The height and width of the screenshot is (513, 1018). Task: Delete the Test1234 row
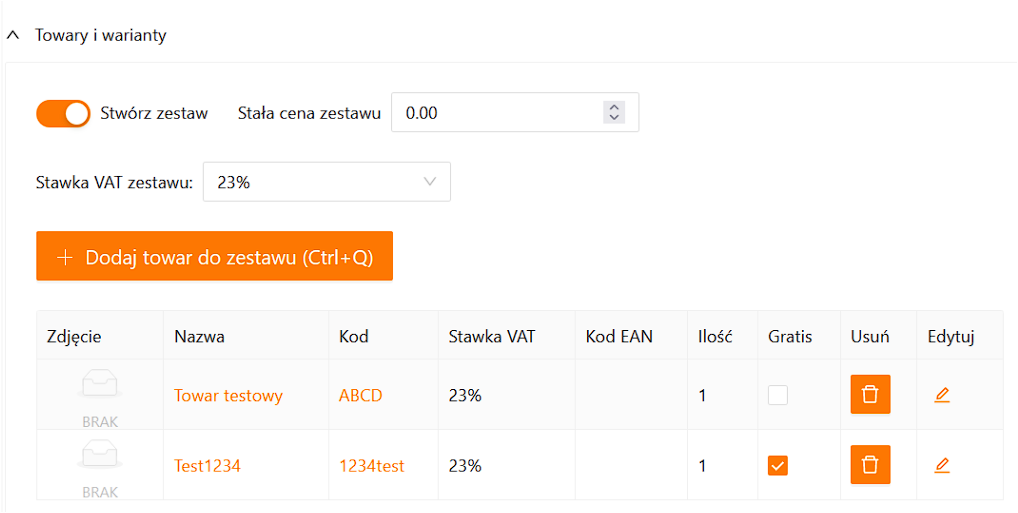click(x=870, y=465)
